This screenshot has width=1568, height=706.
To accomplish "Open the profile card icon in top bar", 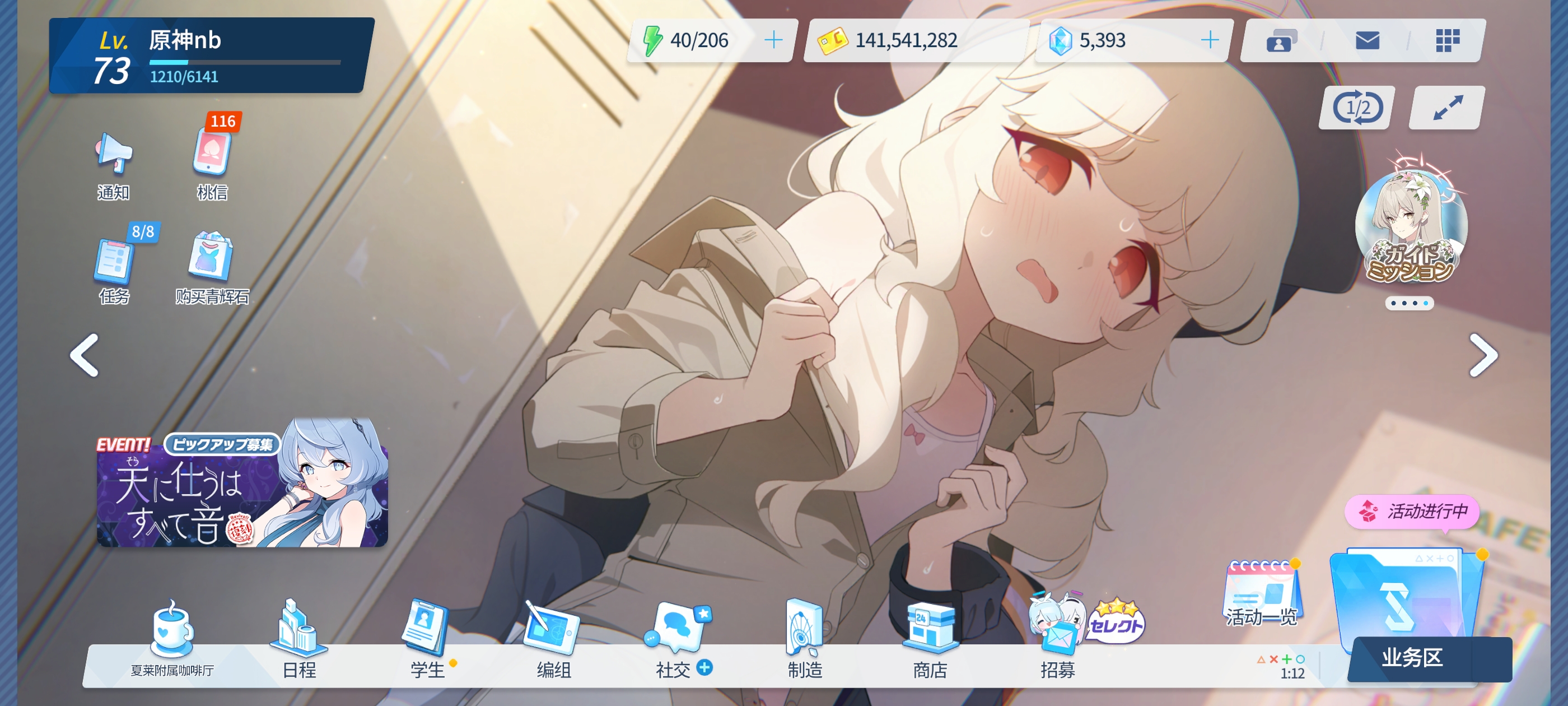I will pyautogui.click(x=1281, y=41).
